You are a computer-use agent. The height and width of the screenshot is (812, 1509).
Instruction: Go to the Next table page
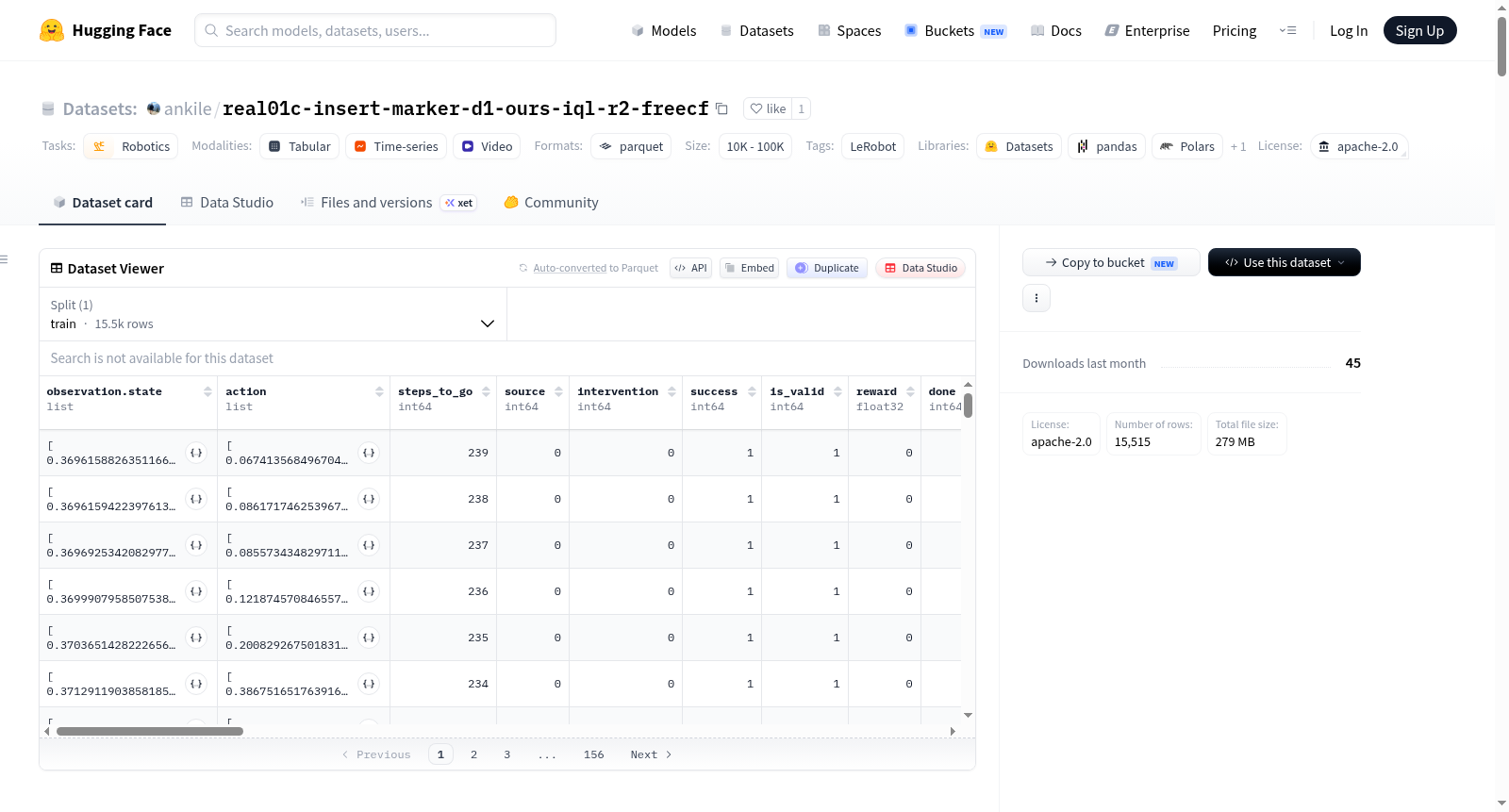(x=651, y=754)
